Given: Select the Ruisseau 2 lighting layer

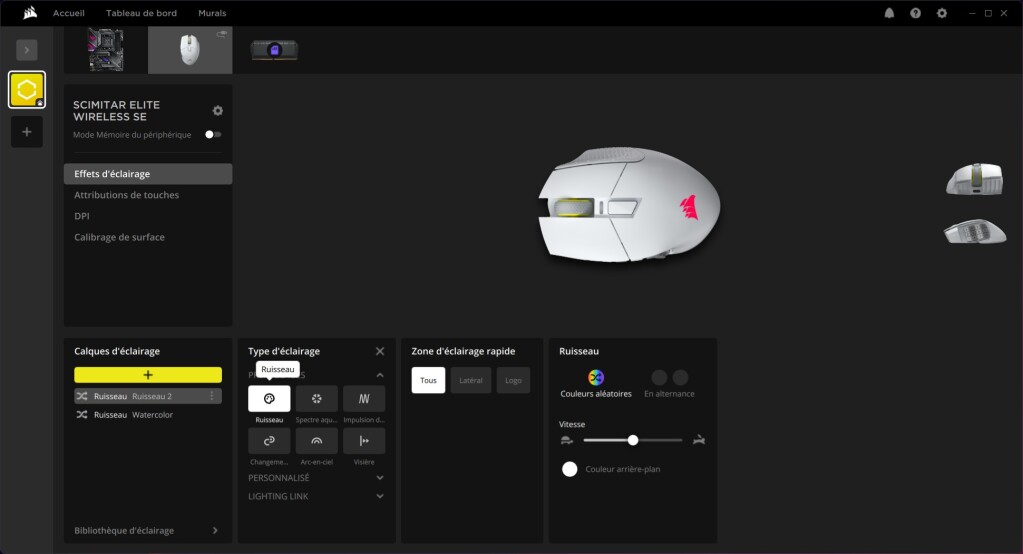Looking at the screenshot, I should click(x=148, y=396).
